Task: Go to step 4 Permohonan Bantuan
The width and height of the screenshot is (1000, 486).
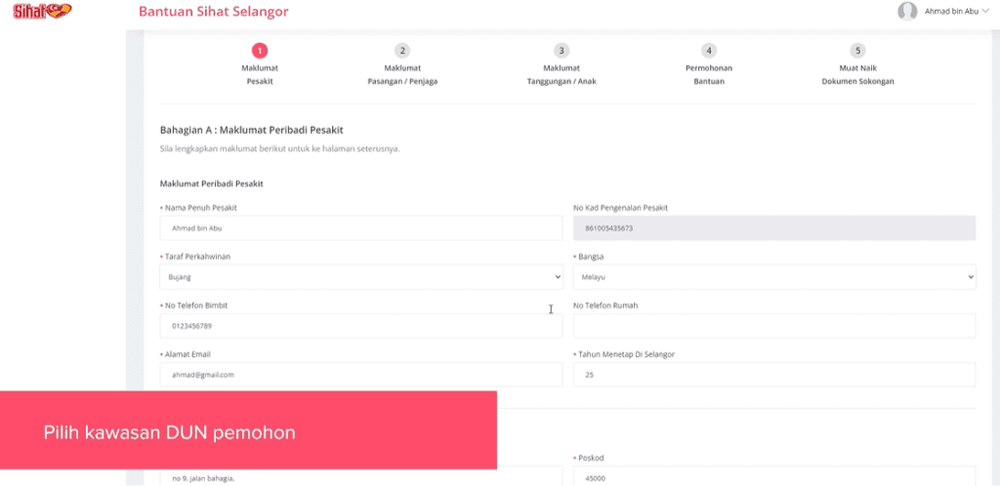Action: pyautogui.click(x=709, y=65)
